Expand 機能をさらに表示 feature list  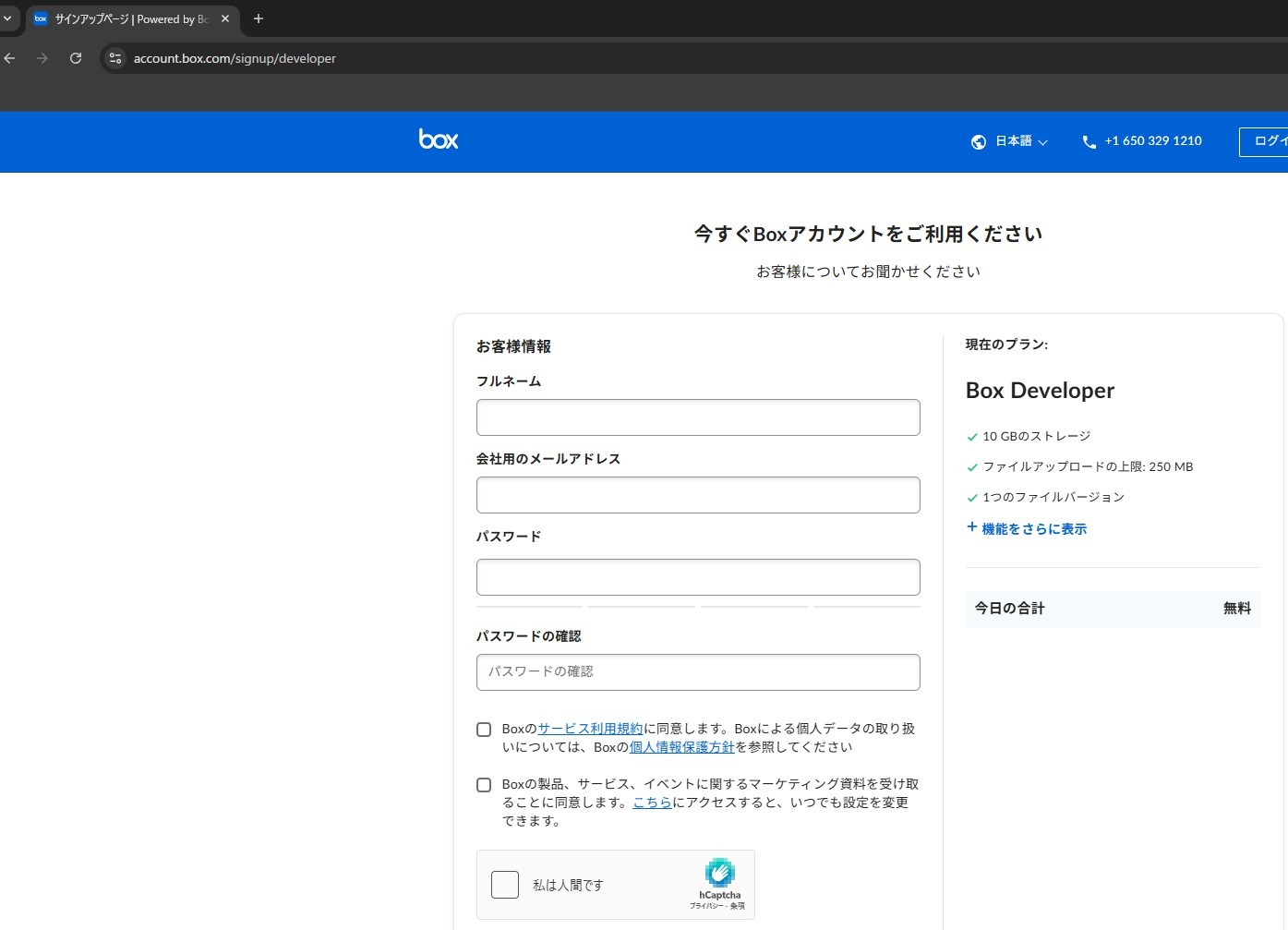1027,528
